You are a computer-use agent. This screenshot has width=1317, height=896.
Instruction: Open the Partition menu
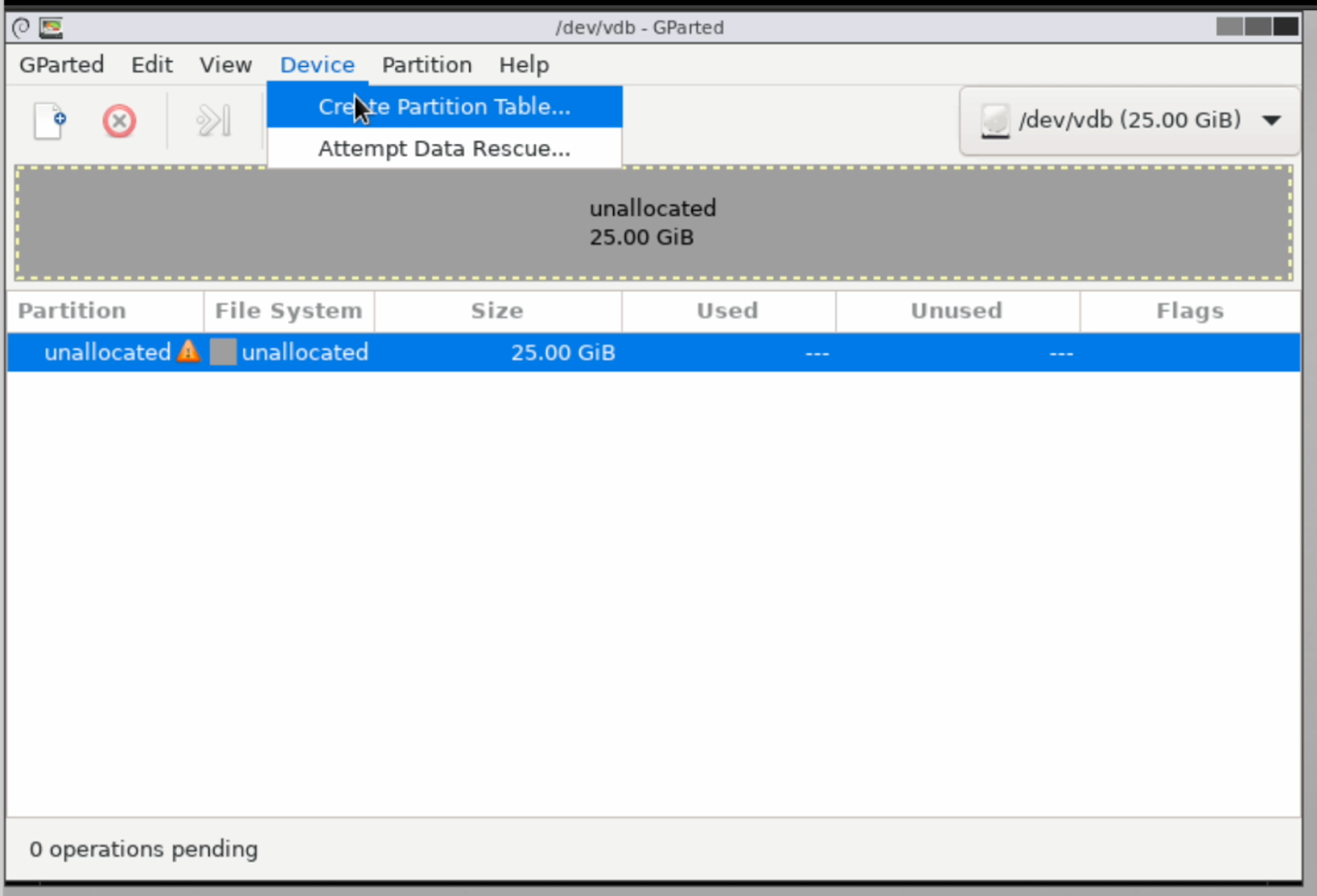[426, 65]
